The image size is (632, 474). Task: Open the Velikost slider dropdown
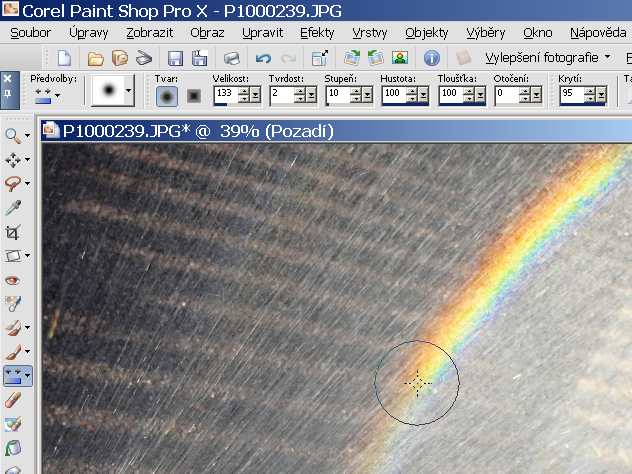coord(256,95)
